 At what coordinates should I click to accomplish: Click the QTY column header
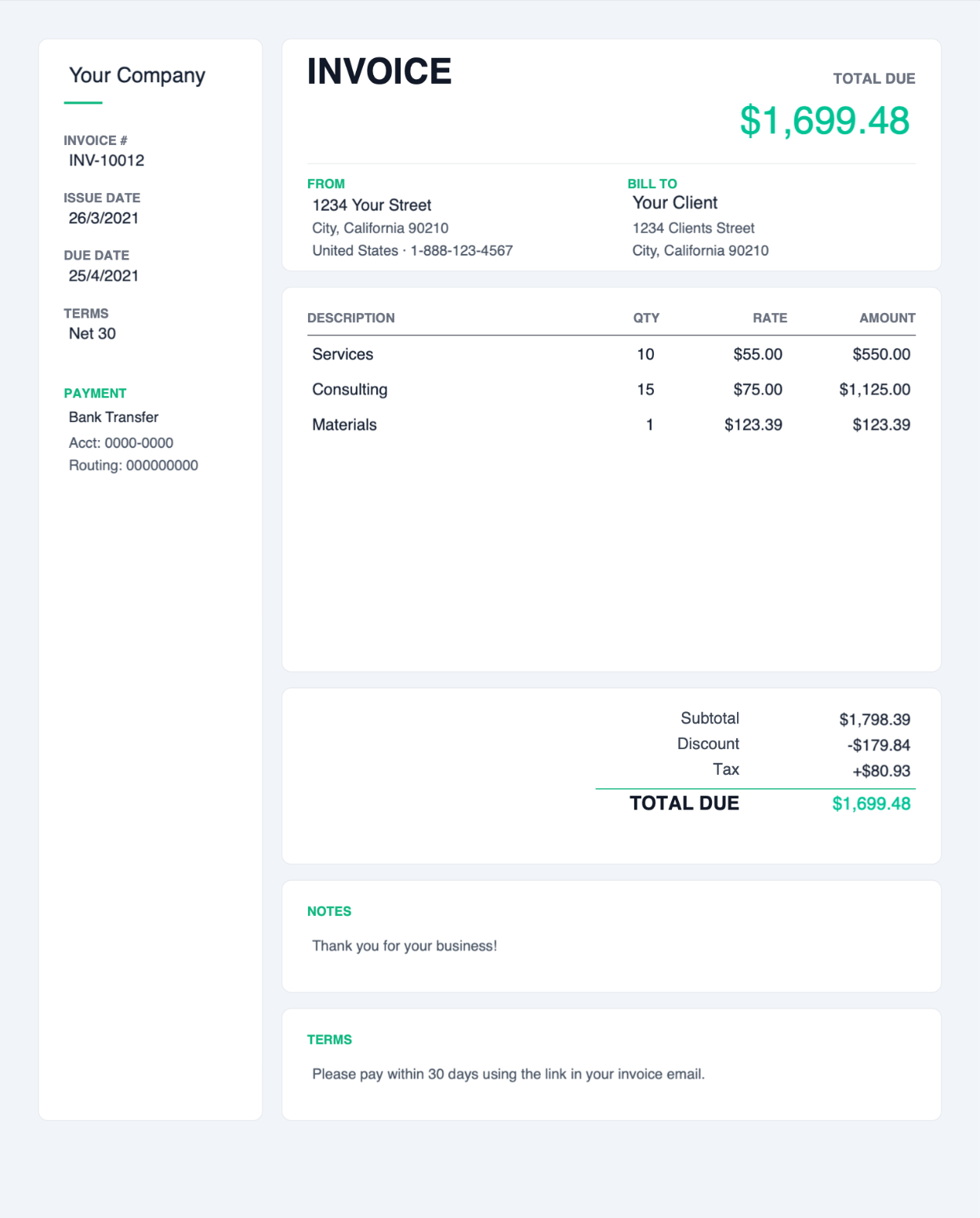click(x=647, y=318)
